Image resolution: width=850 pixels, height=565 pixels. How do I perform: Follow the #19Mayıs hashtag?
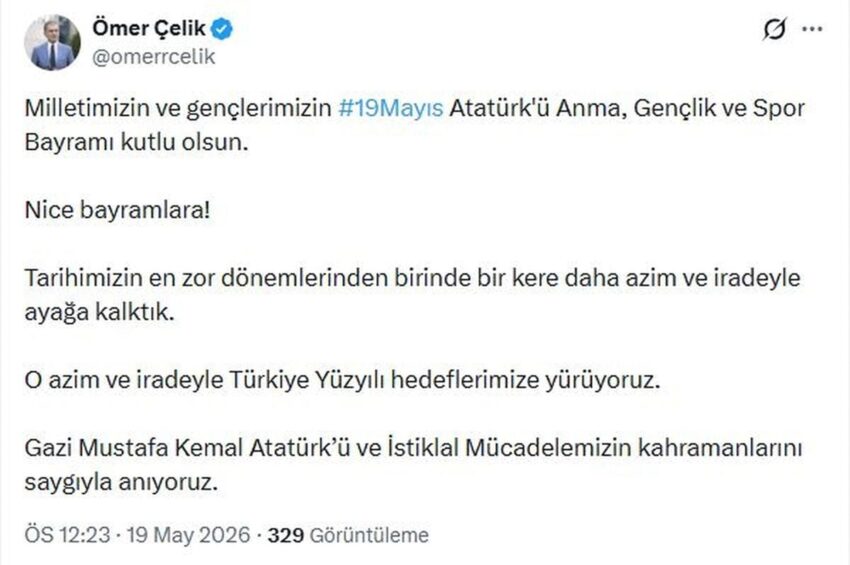(391, 108)
